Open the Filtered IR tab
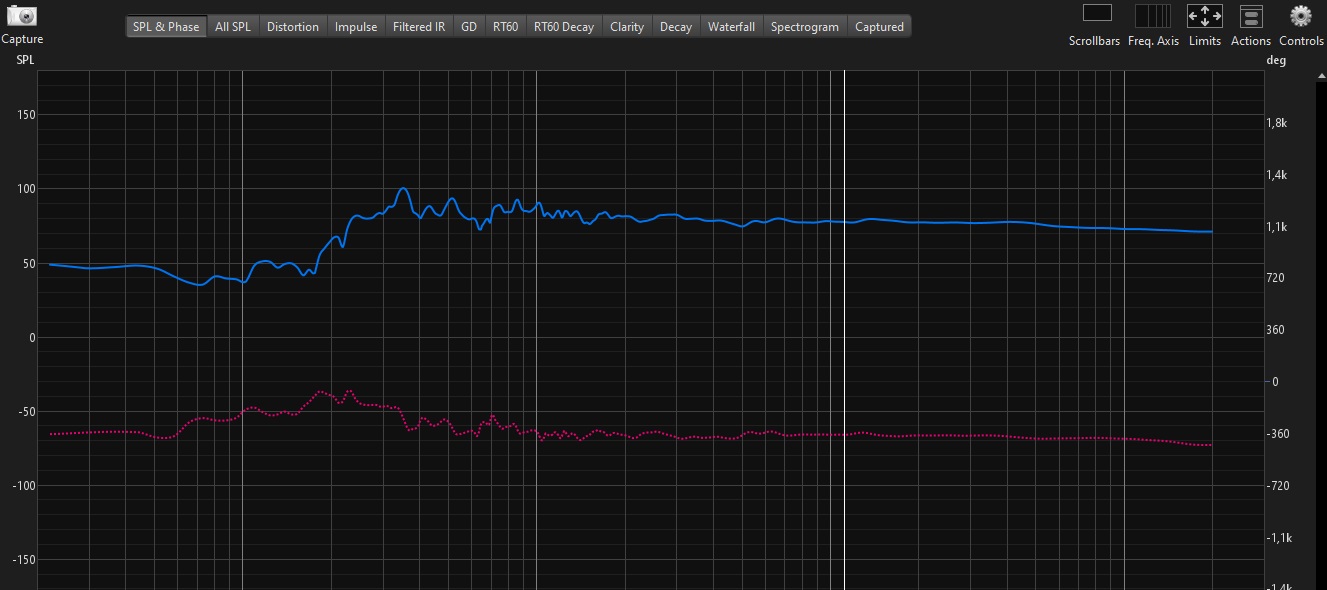Screen dimensions: 1327x590 [419, 27]
